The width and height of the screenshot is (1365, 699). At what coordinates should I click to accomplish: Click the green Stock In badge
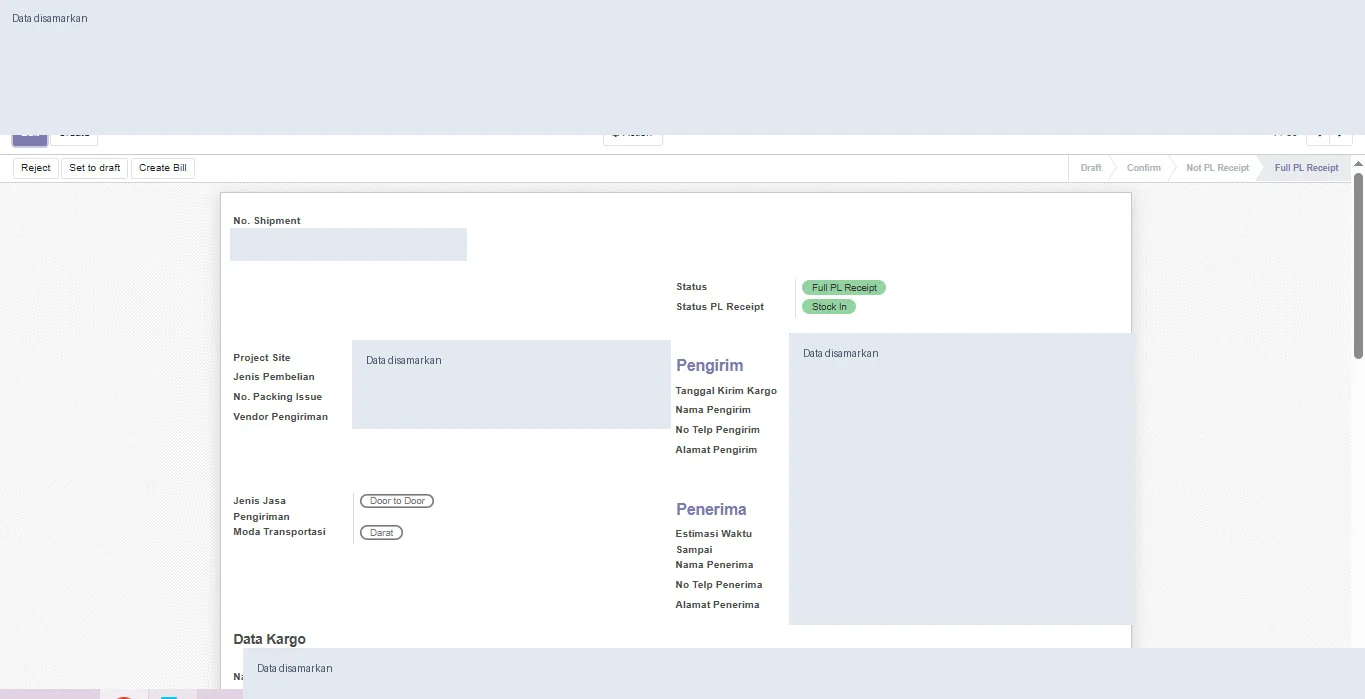click(x=829, y=307)
